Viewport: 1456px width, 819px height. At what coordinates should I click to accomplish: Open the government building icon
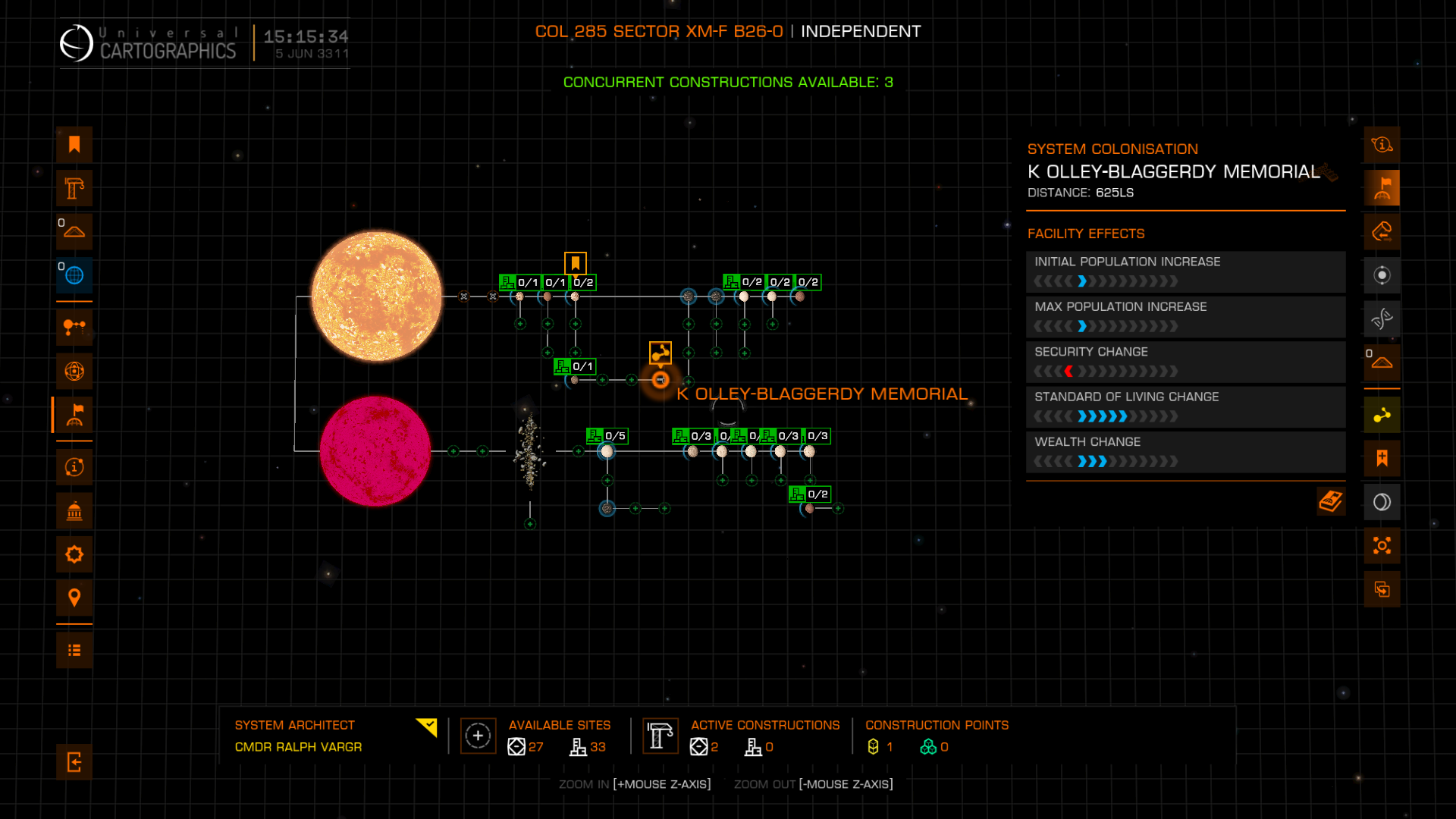74,510
